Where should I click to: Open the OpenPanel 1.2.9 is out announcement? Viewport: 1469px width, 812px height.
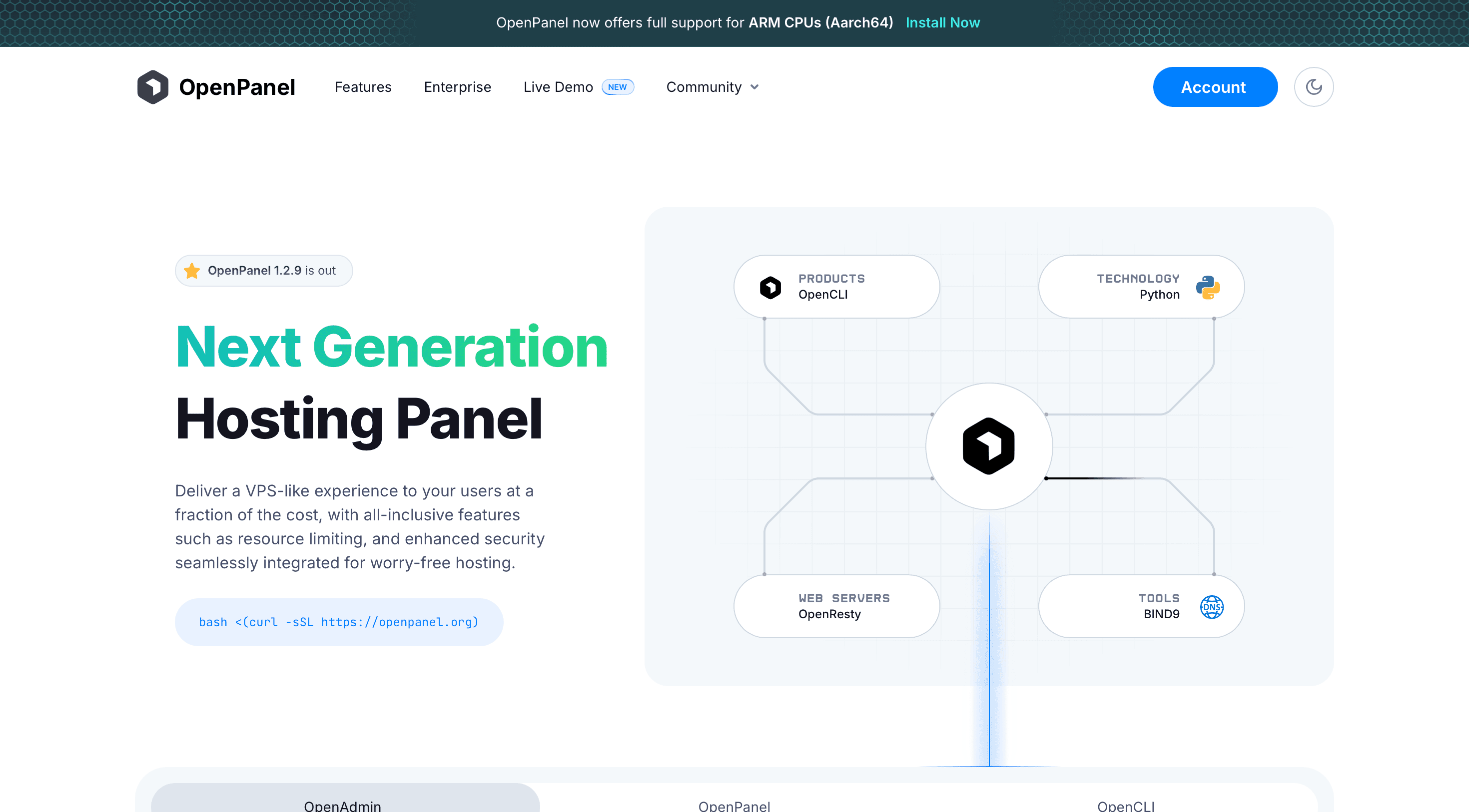click(264, 271)
